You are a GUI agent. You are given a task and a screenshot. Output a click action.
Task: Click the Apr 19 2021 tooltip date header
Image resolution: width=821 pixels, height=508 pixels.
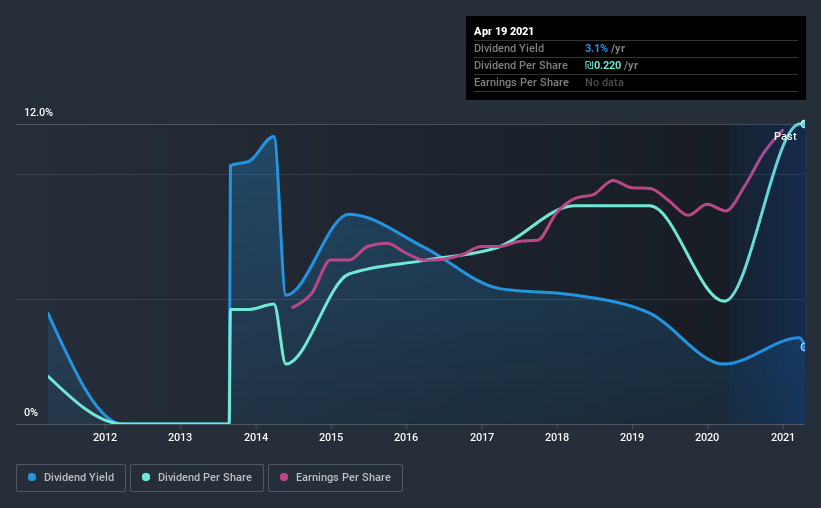[504, 31]
